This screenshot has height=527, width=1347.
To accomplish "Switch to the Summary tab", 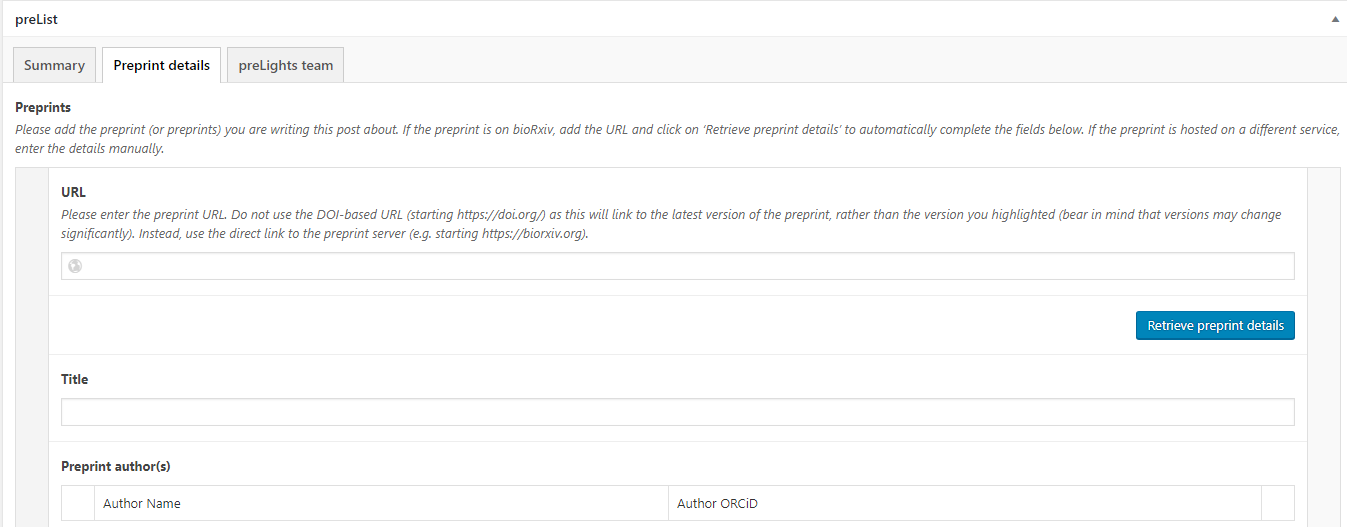I will coord(54,65).
